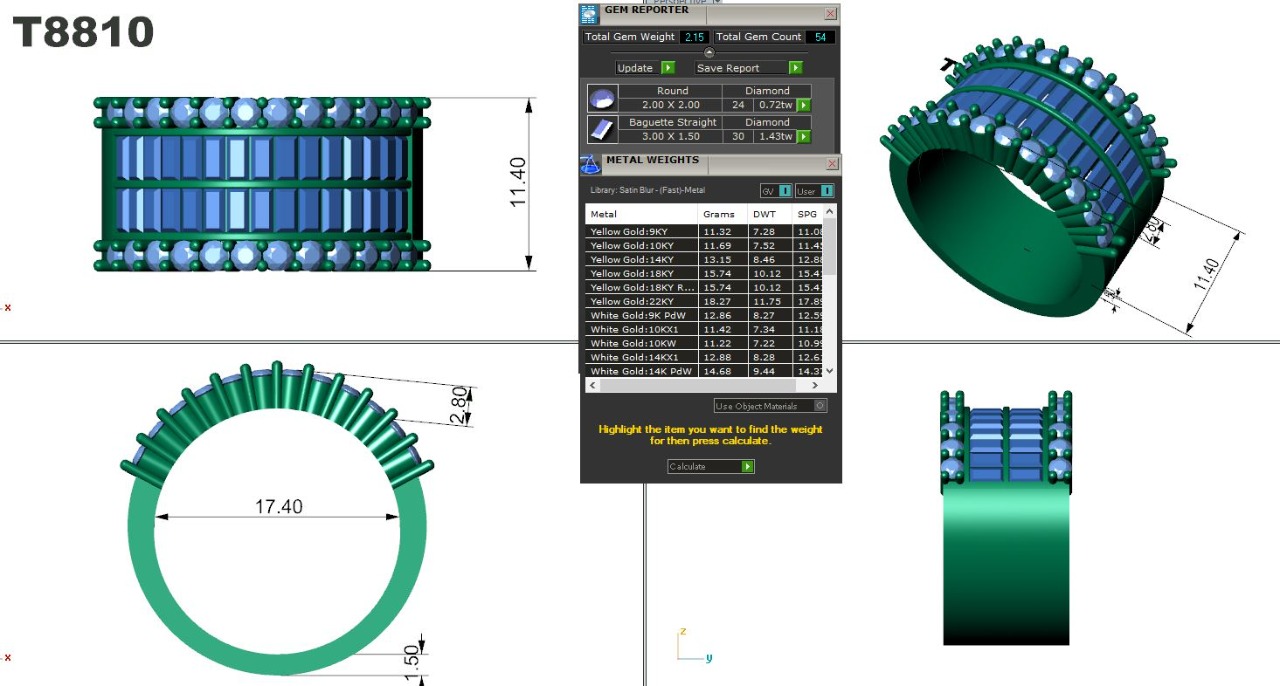The height and width of the screenshot is (686, 1280).
Task: Click the 2.00 X 2.00 size cell
Action: click(672, 105)
